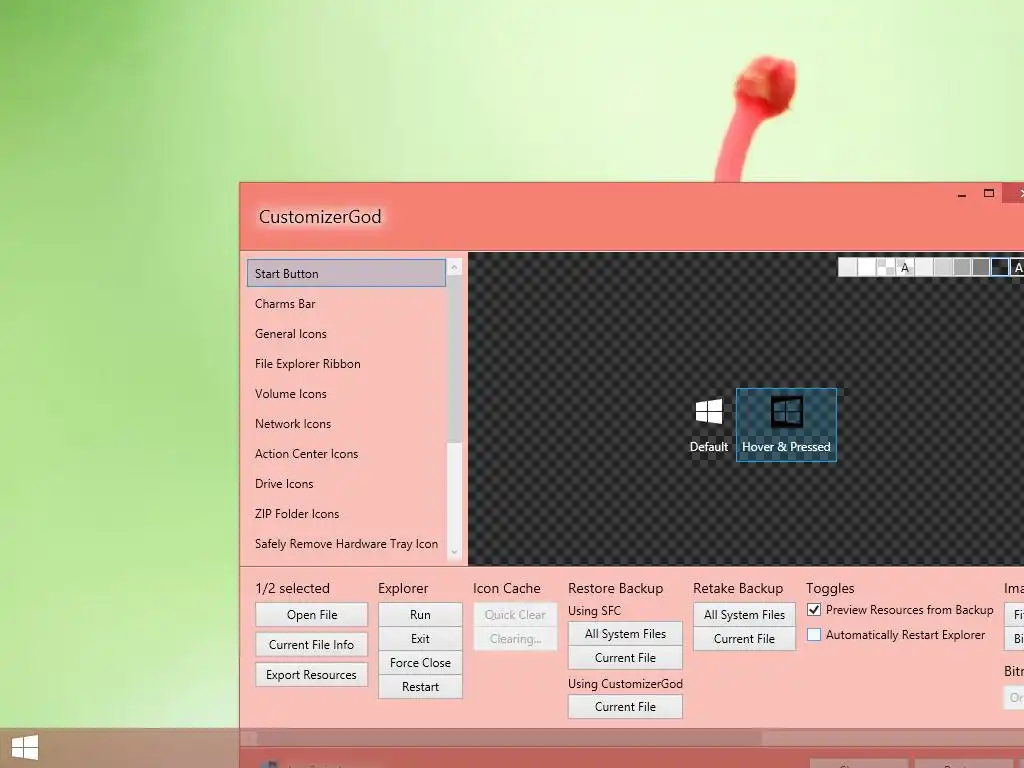
Task: Select Network Icons category
Action: click(346, 424)
